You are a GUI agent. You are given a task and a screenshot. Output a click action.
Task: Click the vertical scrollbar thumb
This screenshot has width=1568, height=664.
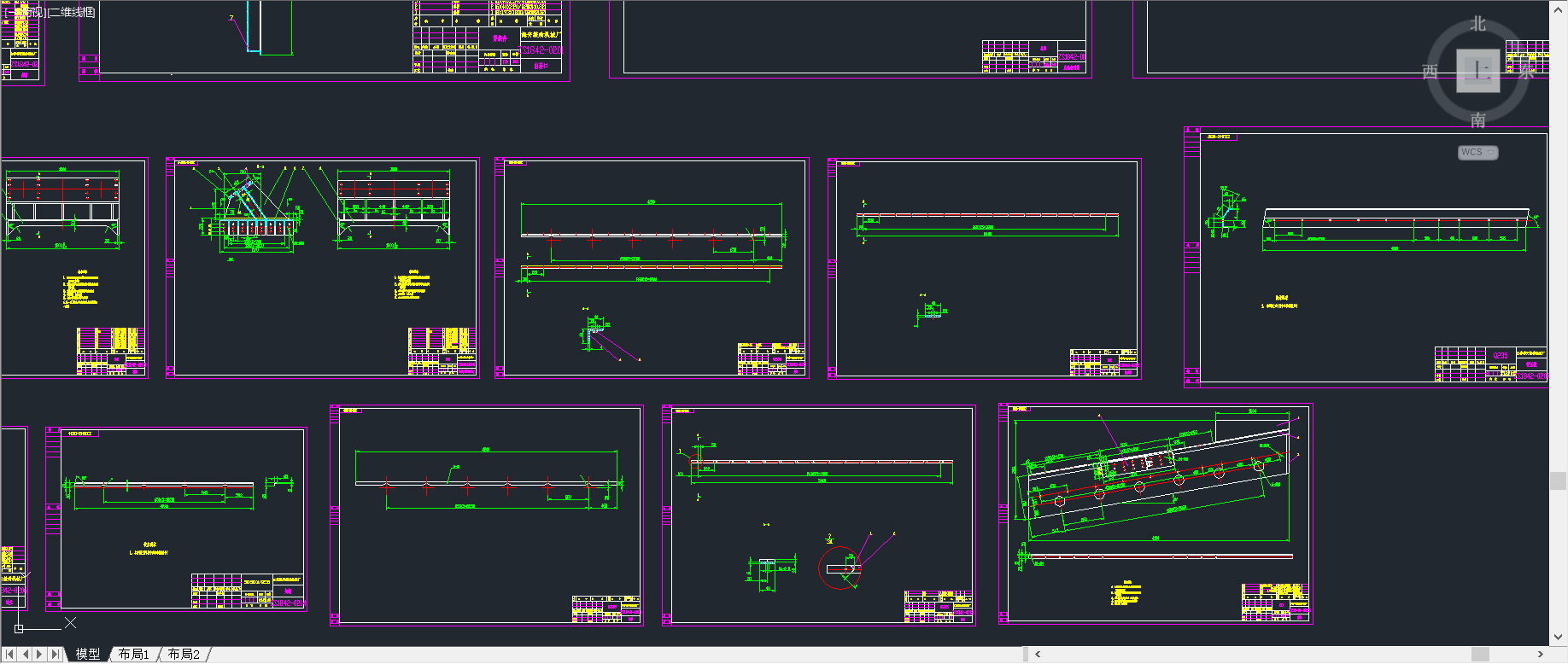[x=1559, y=481]
